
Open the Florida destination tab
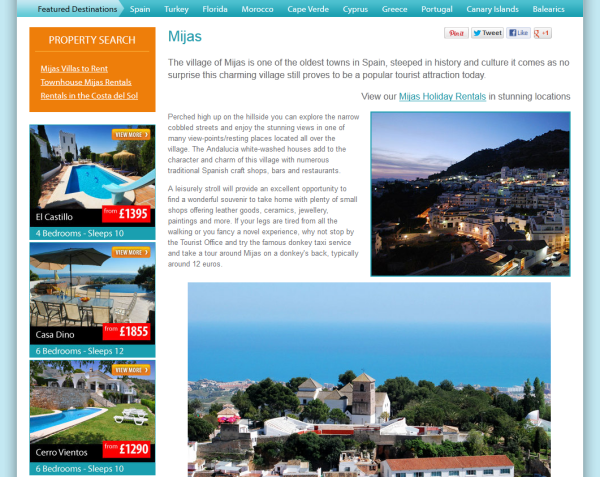[x=215, y=9]
